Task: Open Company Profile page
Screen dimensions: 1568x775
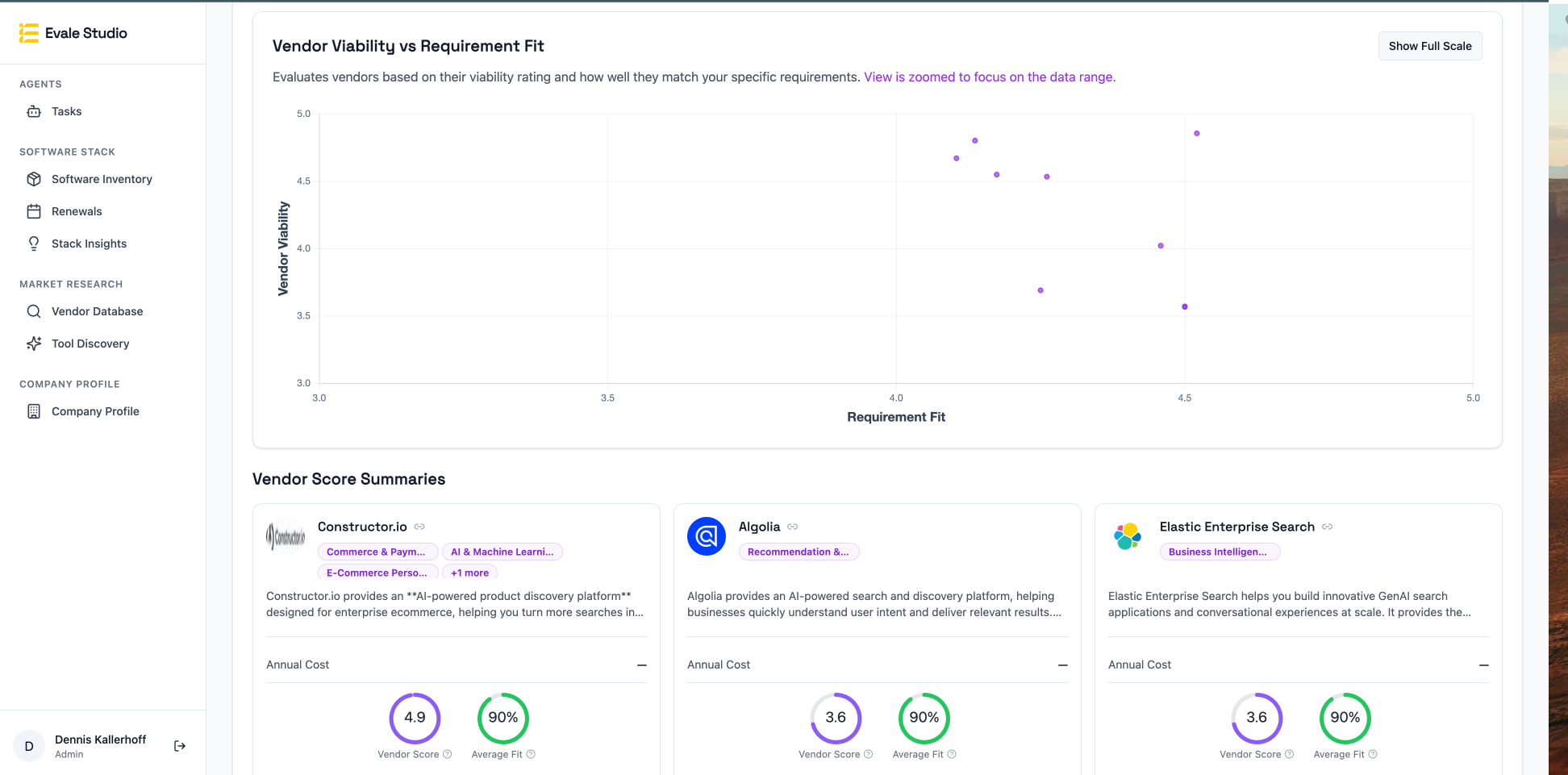Action: (x=95, y=411)
